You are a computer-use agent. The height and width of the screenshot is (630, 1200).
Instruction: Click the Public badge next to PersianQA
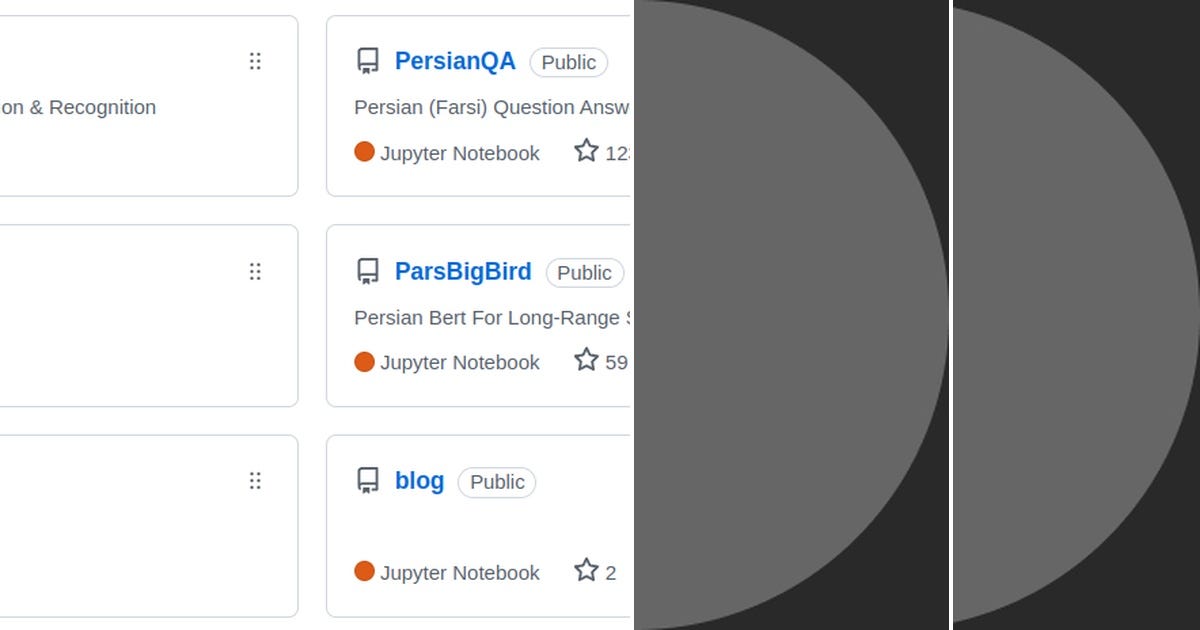(x=569, y=62)
